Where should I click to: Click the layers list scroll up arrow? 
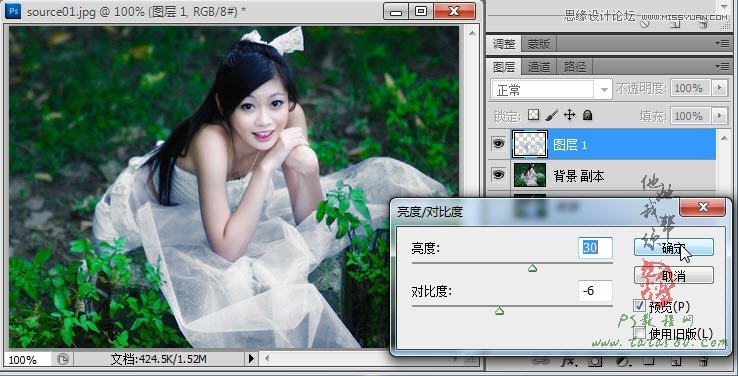pos(724,137)
